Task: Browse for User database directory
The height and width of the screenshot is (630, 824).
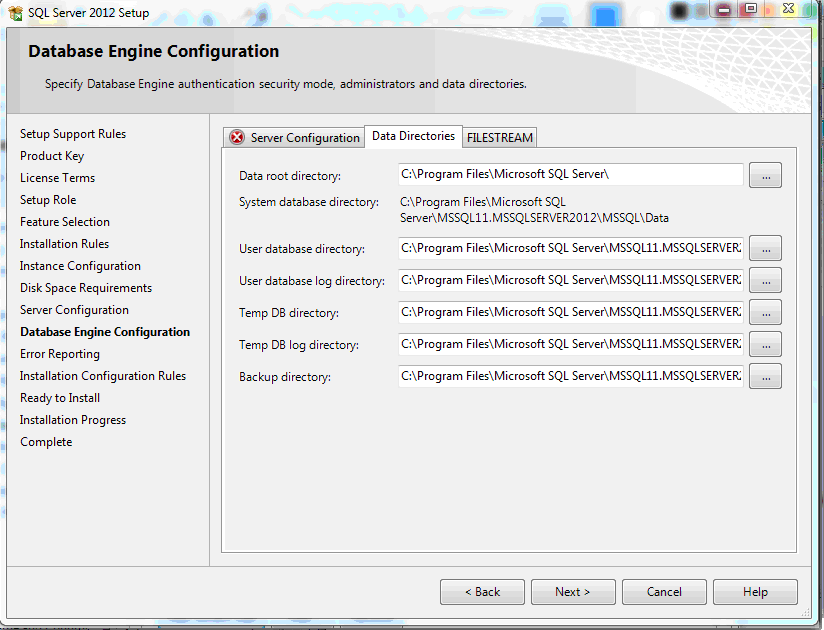Action: tap(765, 248)
